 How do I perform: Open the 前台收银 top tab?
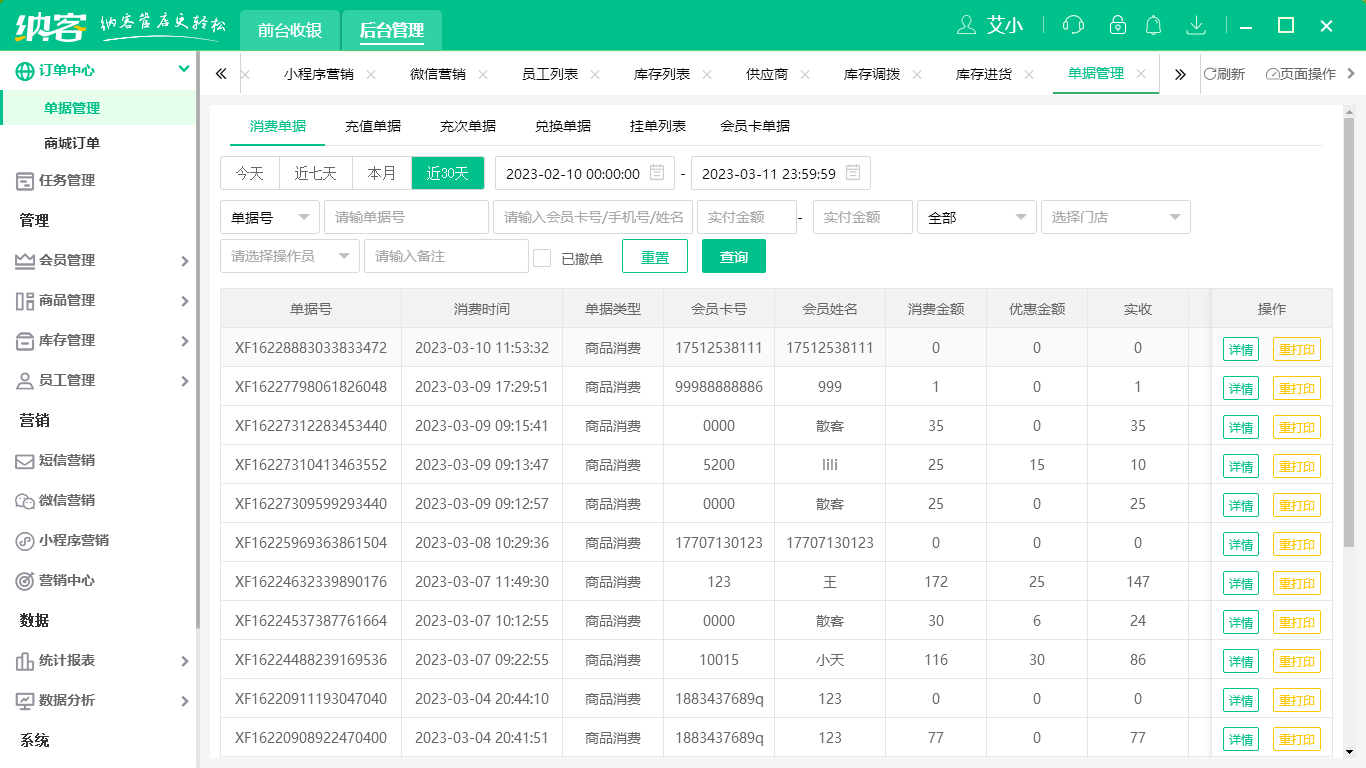click(290, 30)
